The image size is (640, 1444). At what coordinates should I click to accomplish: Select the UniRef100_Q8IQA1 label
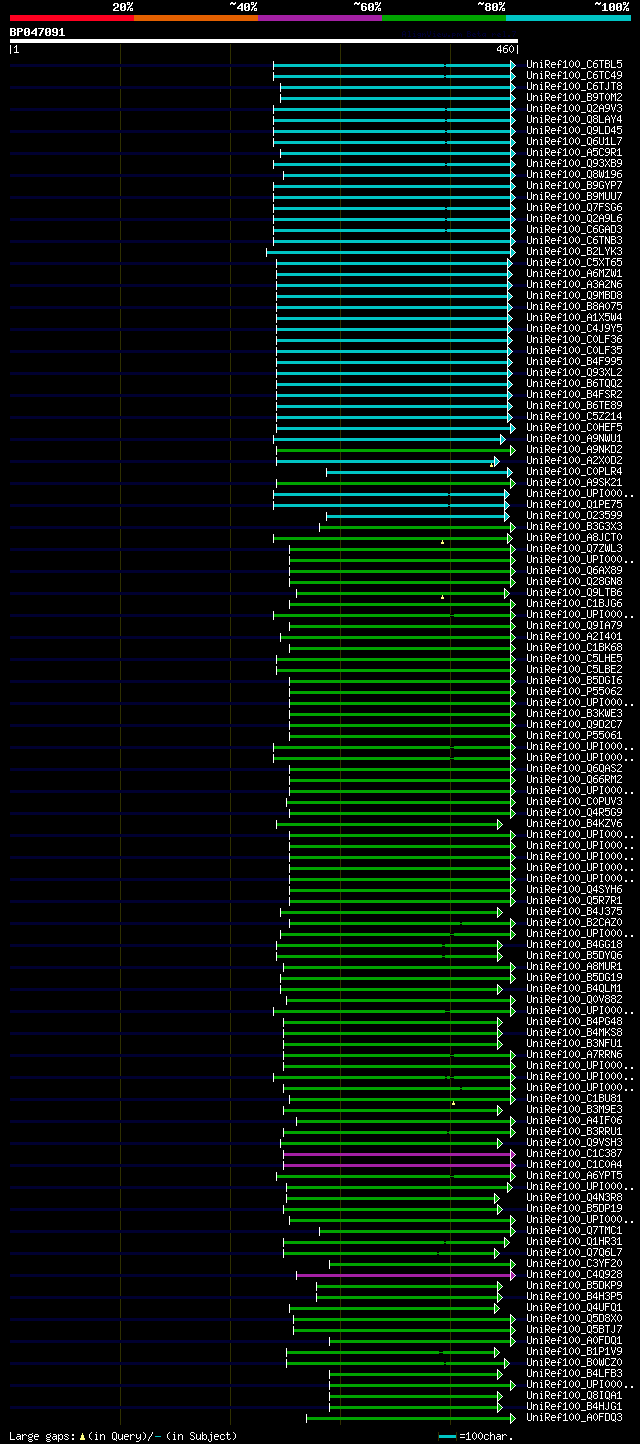[x=574, y=1395]
